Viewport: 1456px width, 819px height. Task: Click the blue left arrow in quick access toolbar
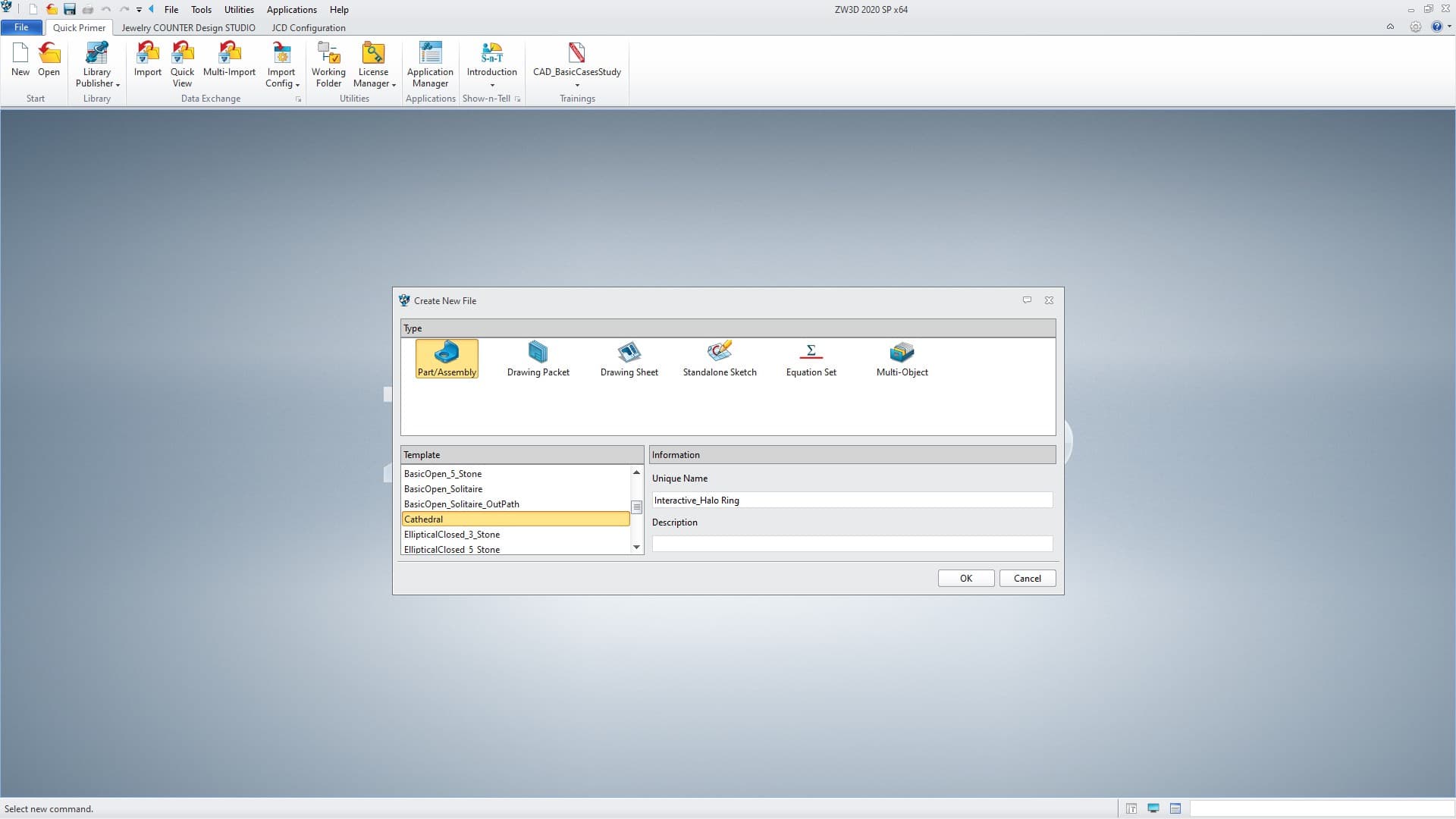click(151, 10)
